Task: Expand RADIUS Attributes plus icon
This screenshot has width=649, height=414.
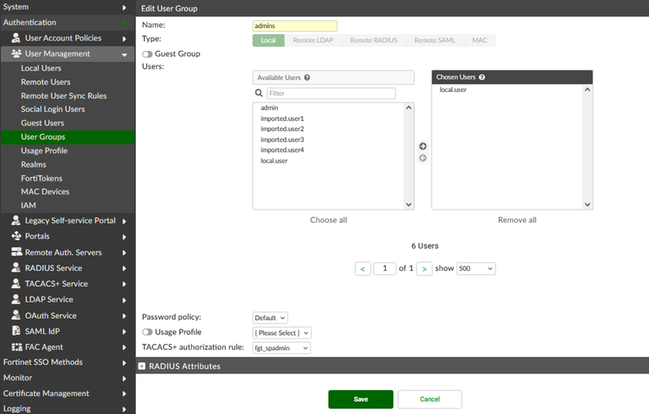Action: 142,366
